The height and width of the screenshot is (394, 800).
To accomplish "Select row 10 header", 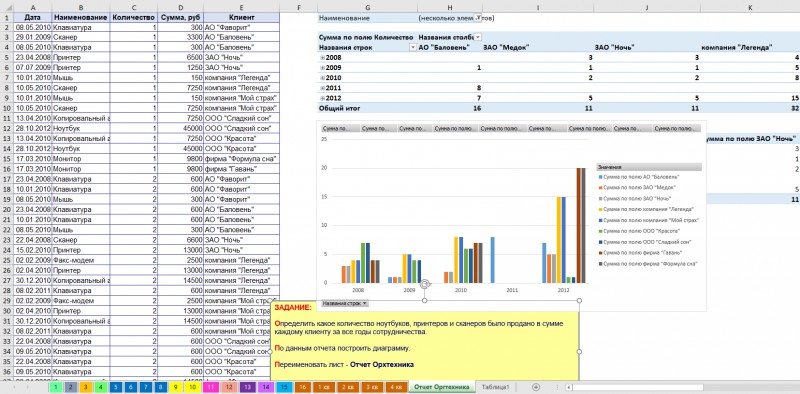I will click(x=7, y=108).
